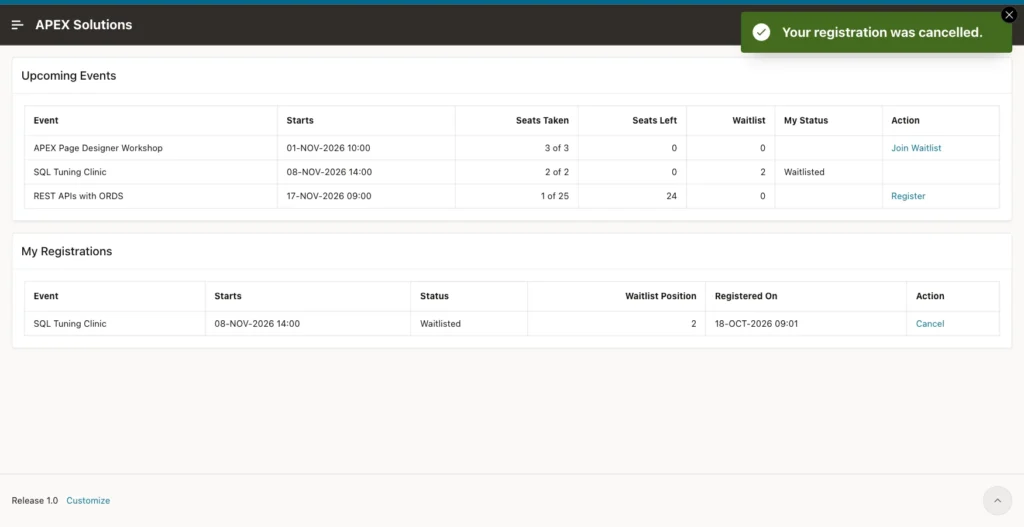Register for REST APIs with ORDS
Viewport: 1024px width, 527px height.
coord(908,196)
